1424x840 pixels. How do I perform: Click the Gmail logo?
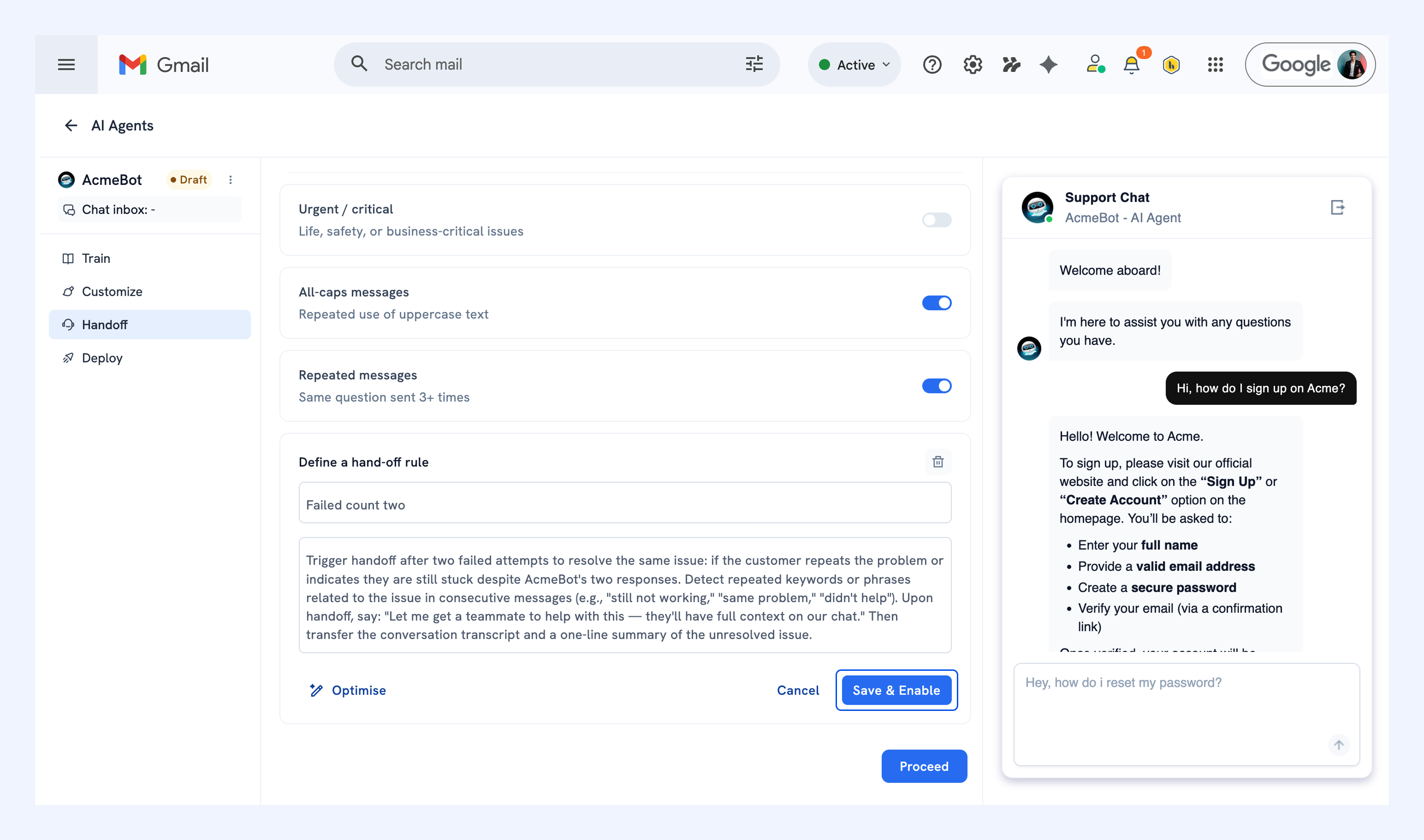[164, 65]
